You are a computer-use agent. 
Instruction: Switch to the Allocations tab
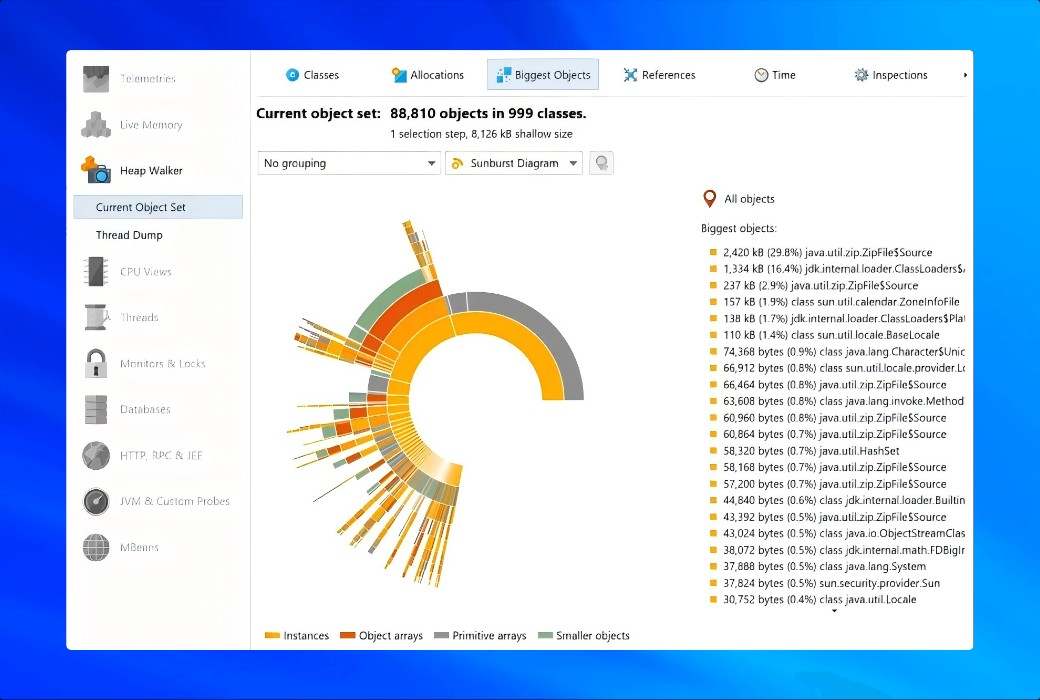428,75
